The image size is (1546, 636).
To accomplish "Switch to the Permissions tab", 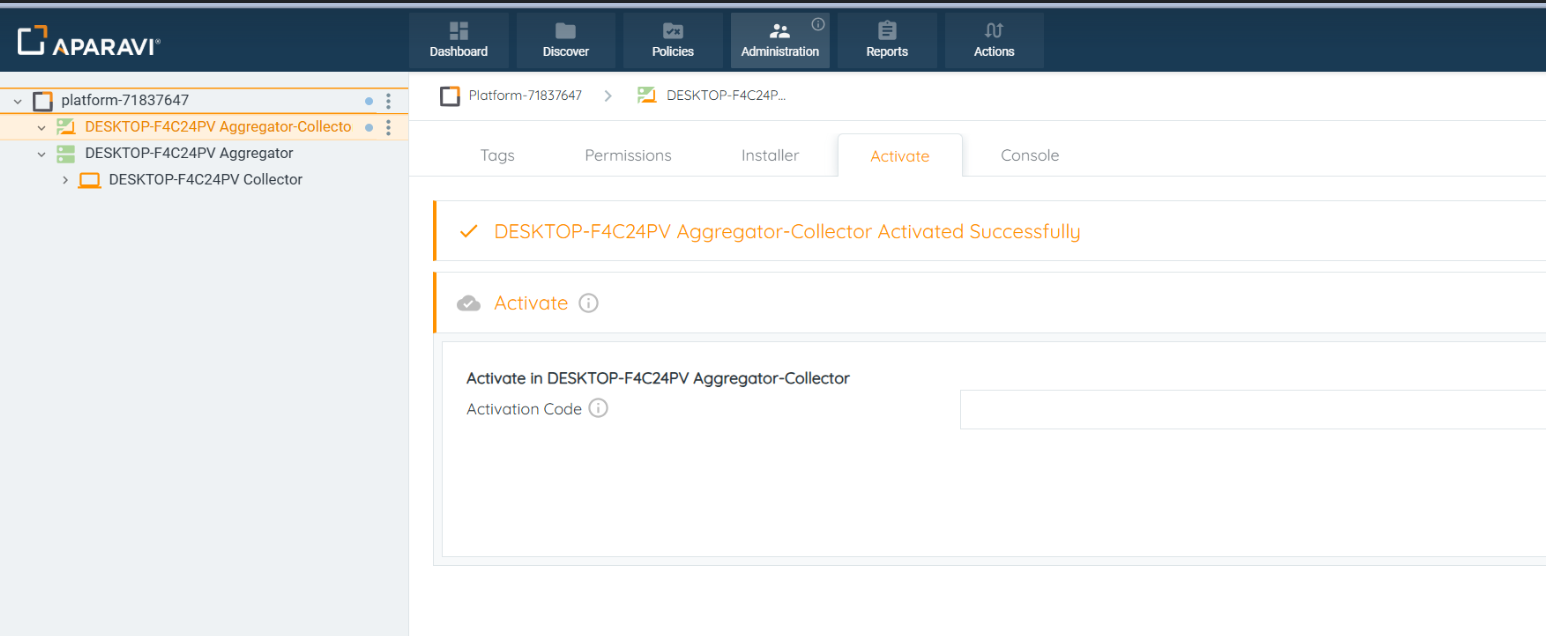I will 628,156.
